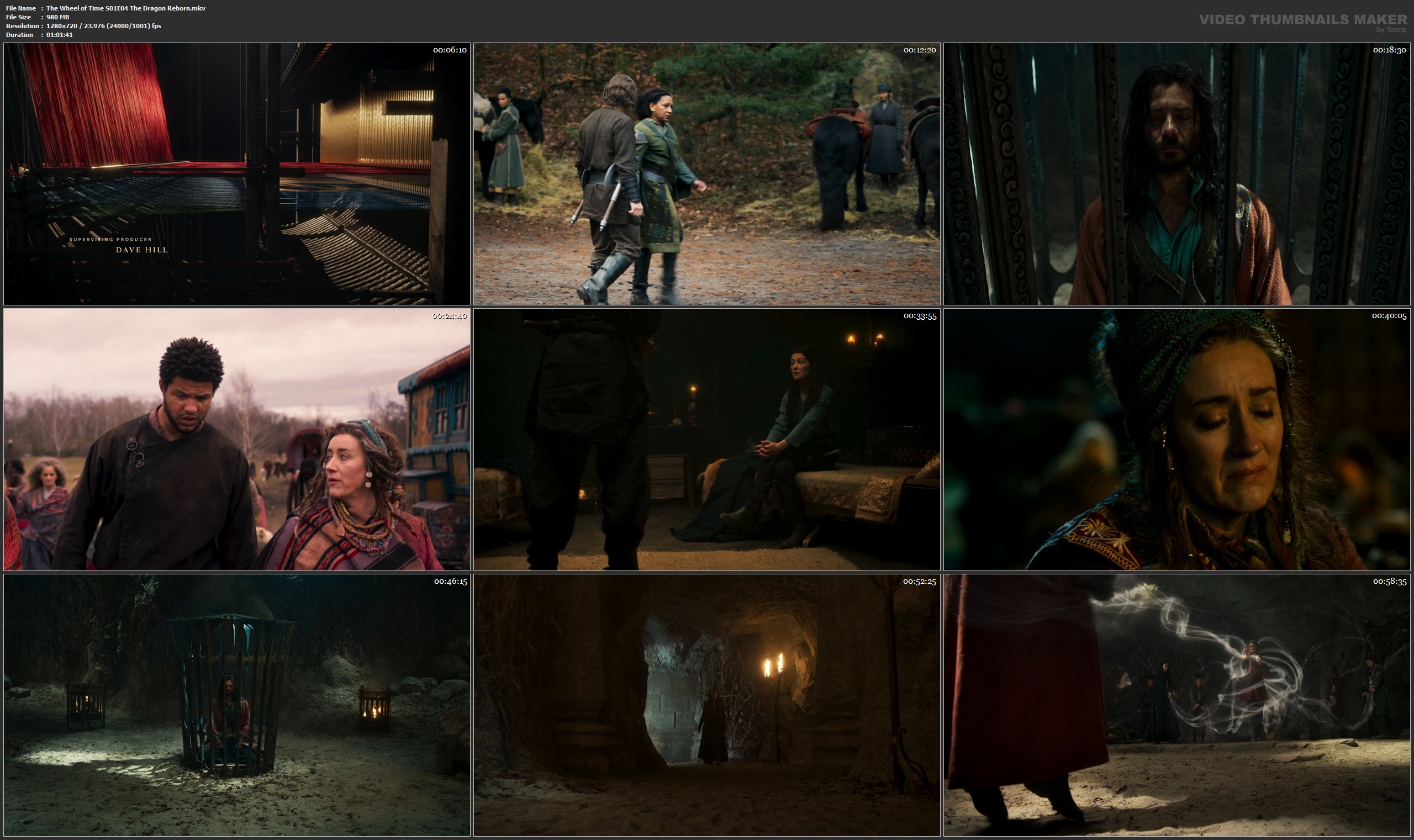The image size is (1414, 840).
Task: Click the DAVE HILL credit text
Action: point(142,250)
